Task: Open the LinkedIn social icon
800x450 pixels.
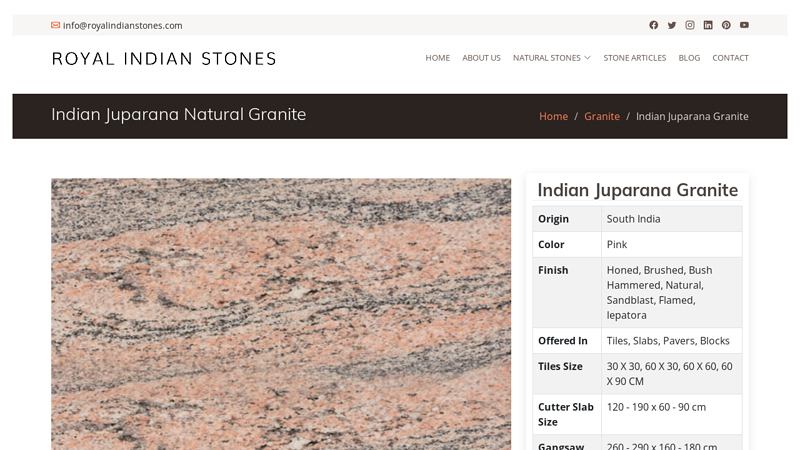Action: click(x=708, y=25)
